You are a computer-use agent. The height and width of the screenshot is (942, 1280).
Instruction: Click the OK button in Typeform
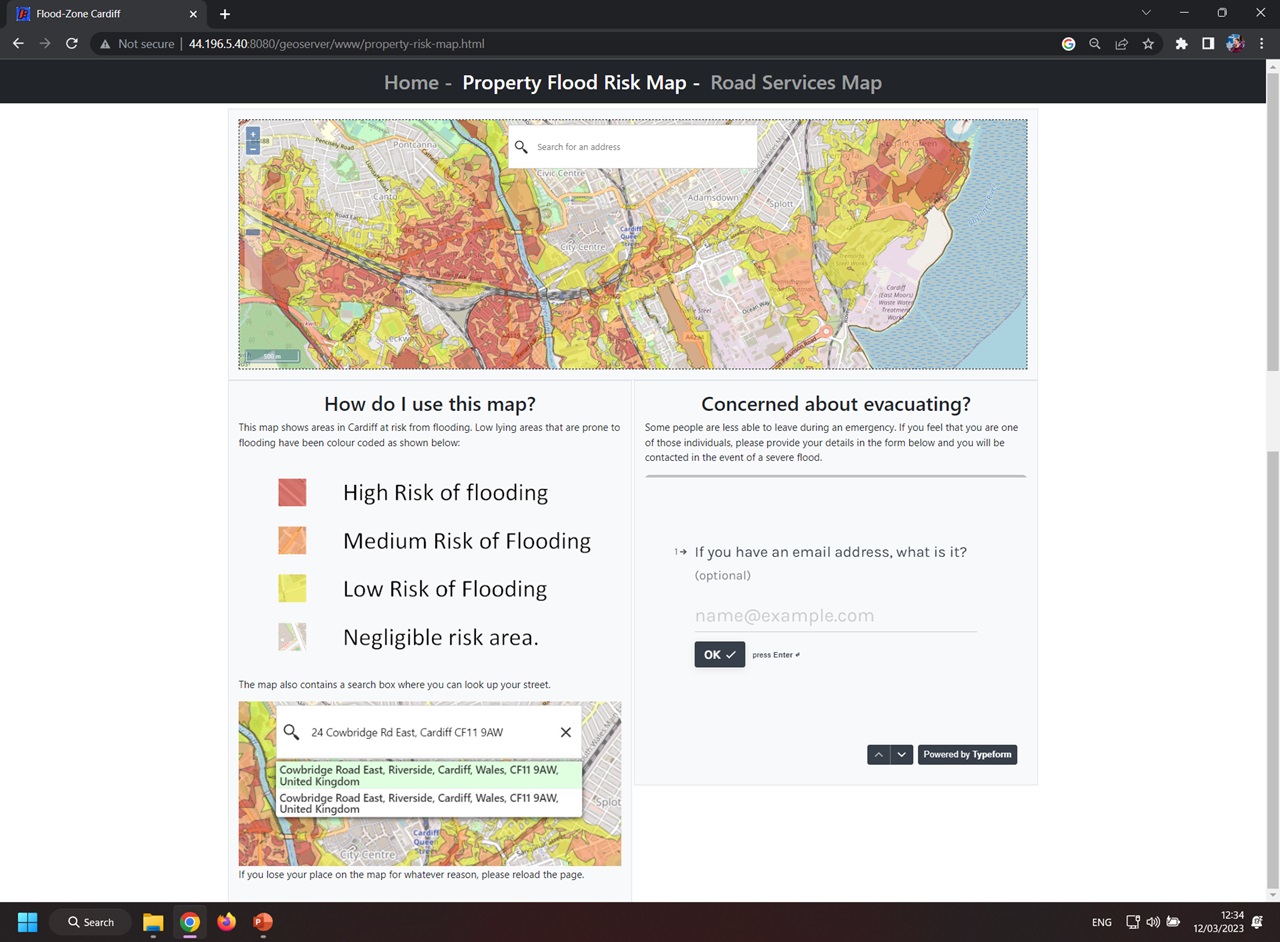coord(720,654)
